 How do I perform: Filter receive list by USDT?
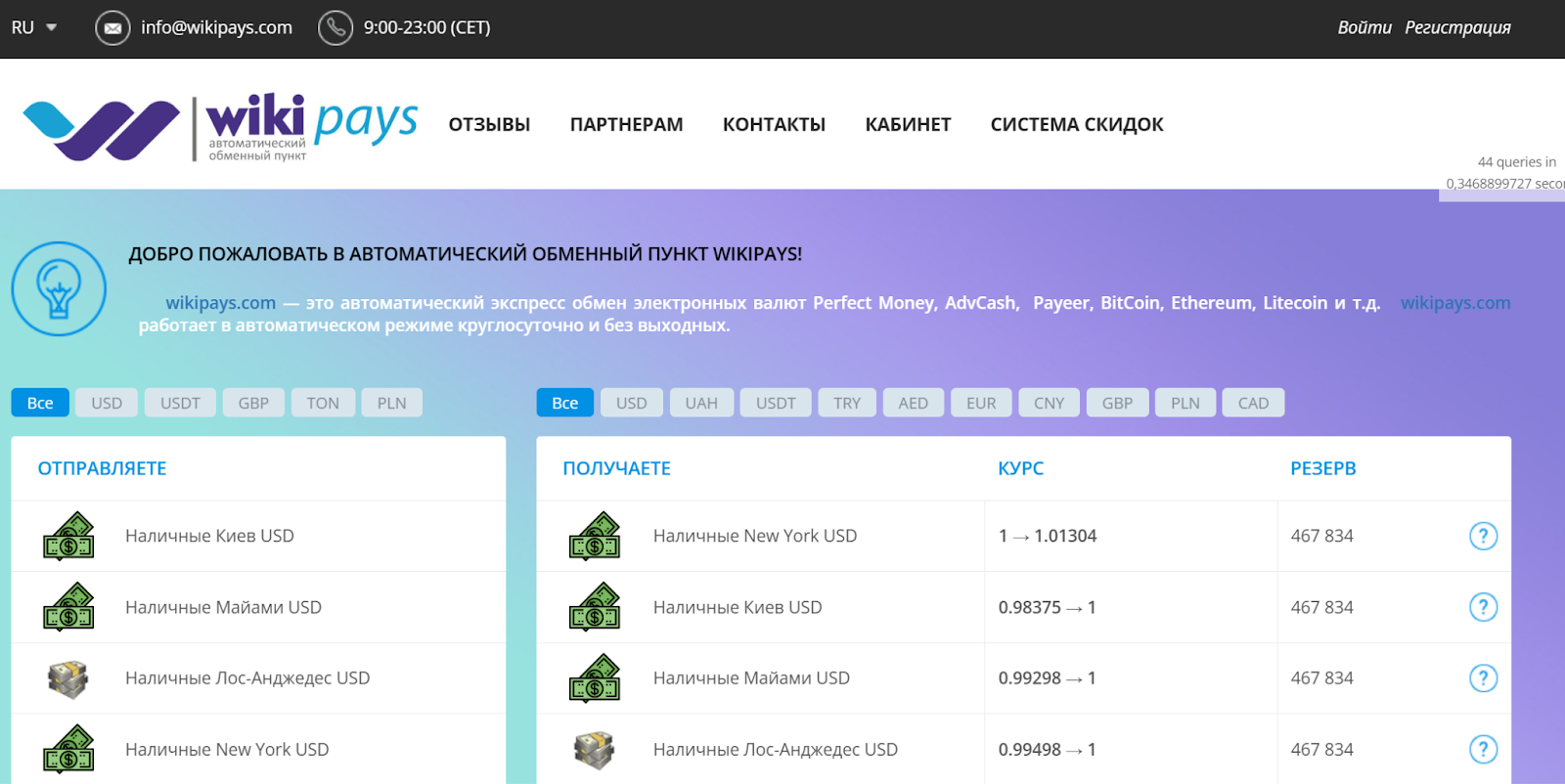[776, 403]
